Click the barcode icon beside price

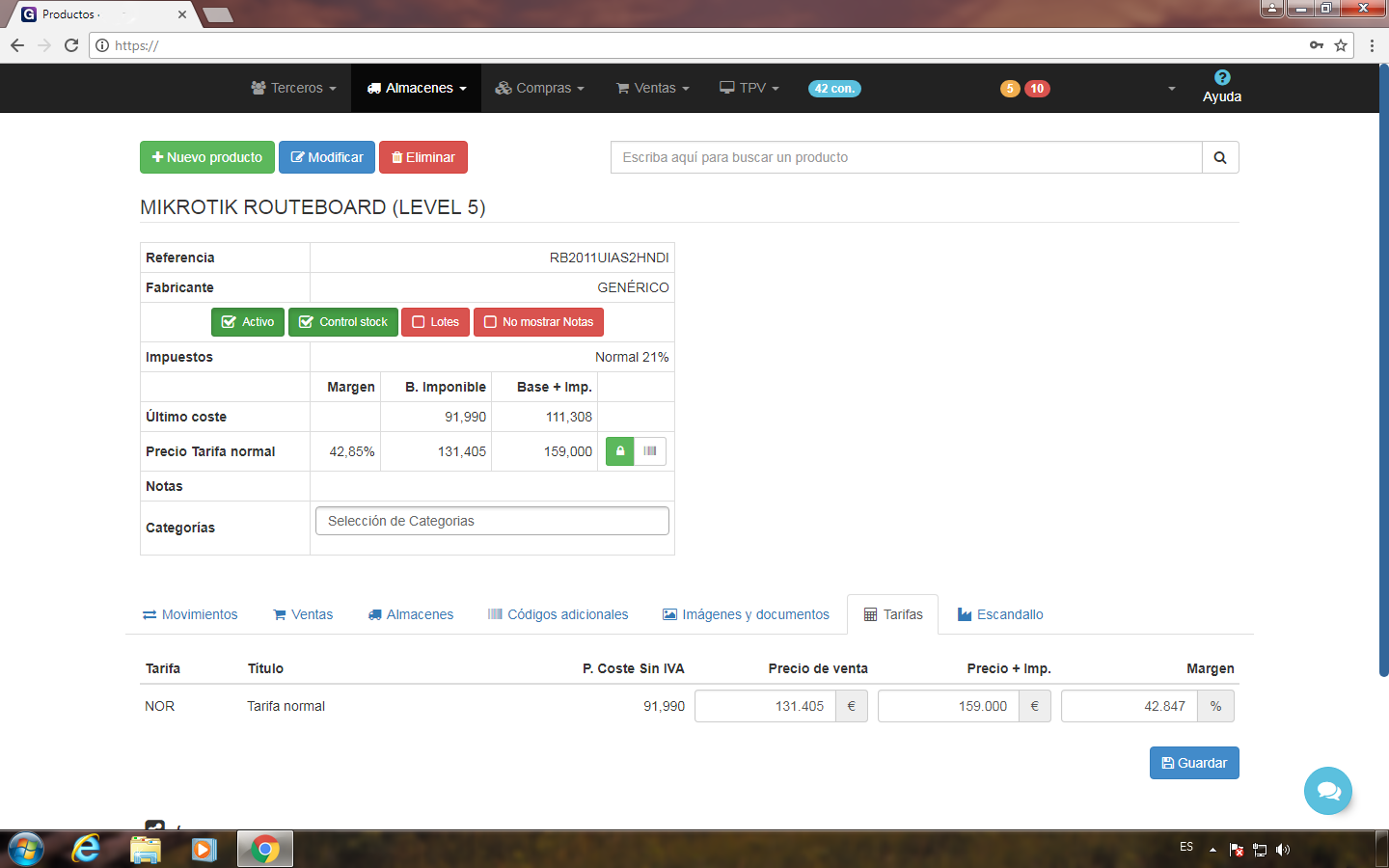650,451
